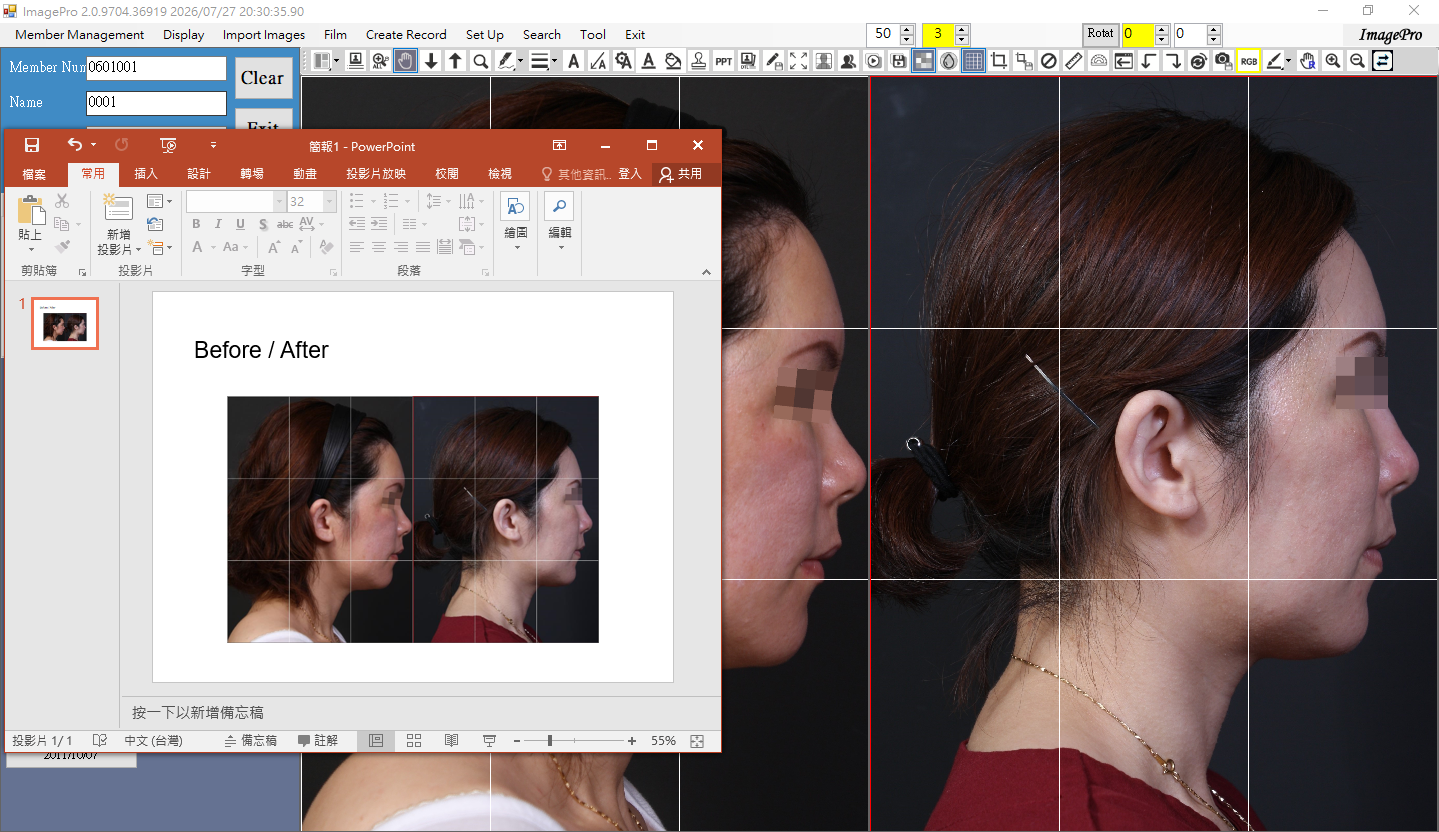Click the up arrow icon in ImagePro toolbar

click(455, 61)
